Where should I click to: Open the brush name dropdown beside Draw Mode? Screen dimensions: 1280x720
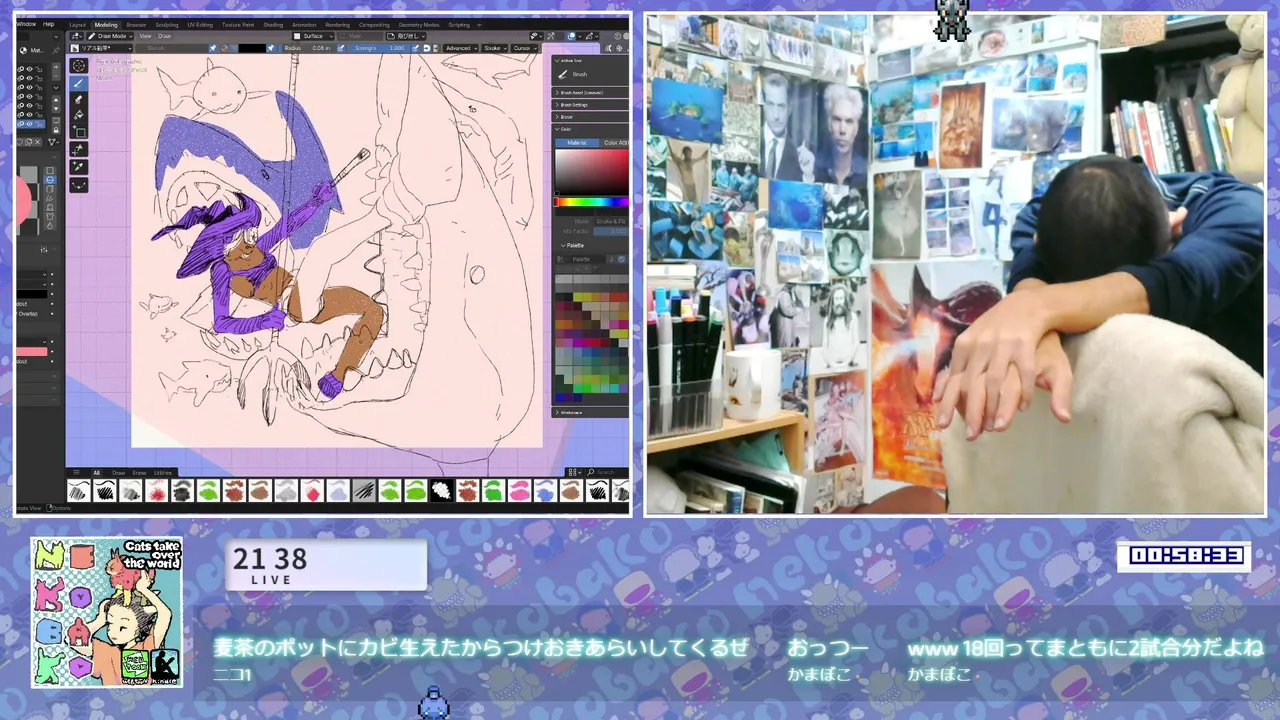(101, 48)
